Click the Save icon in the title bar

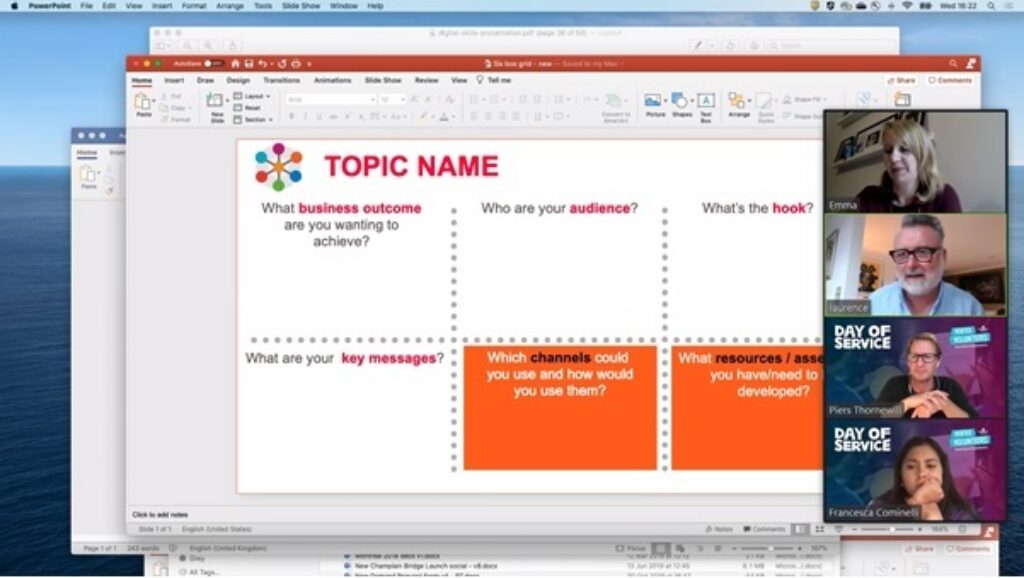[249, 63]
